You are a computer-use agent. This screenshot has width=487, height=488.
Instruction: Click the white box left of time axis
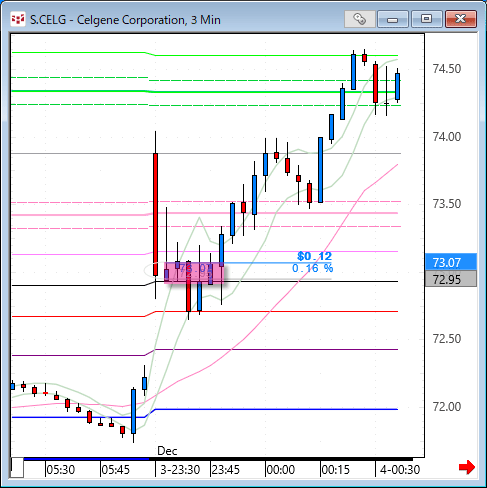point(17,468)
